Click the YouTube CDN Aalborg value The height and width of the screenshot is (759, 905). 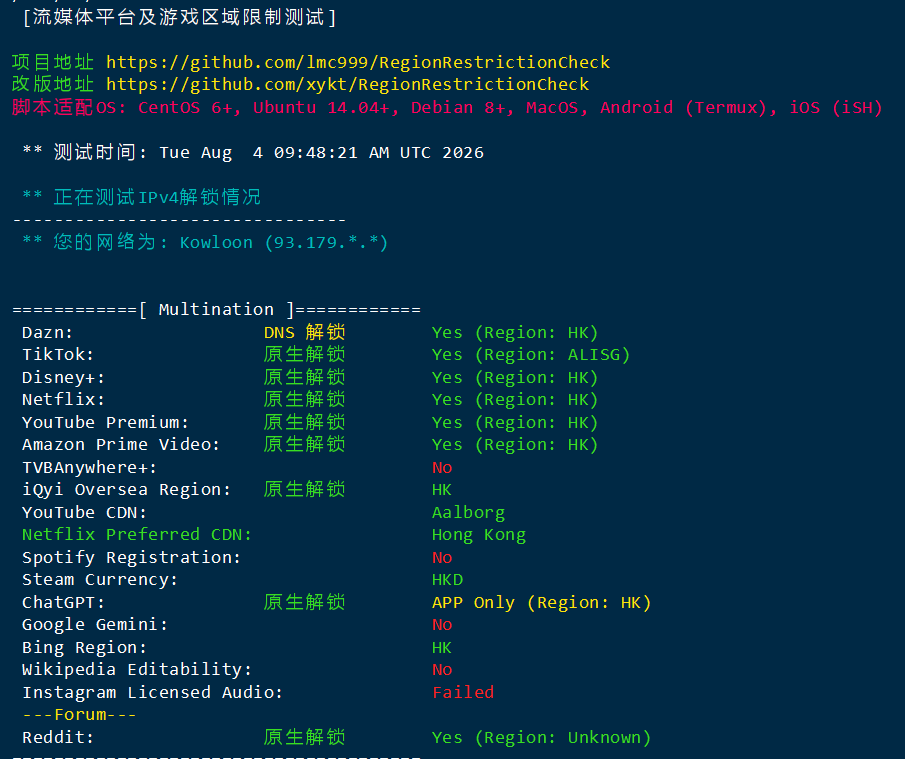coord(468,513)
